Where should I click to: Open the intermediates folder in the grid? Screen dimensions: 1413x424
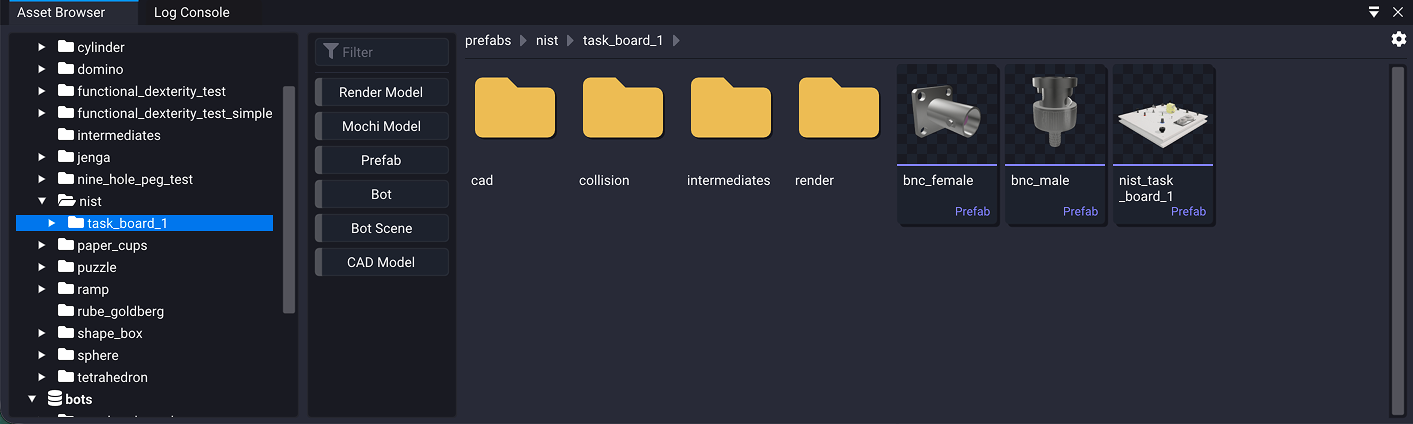(x=731, y=107)
